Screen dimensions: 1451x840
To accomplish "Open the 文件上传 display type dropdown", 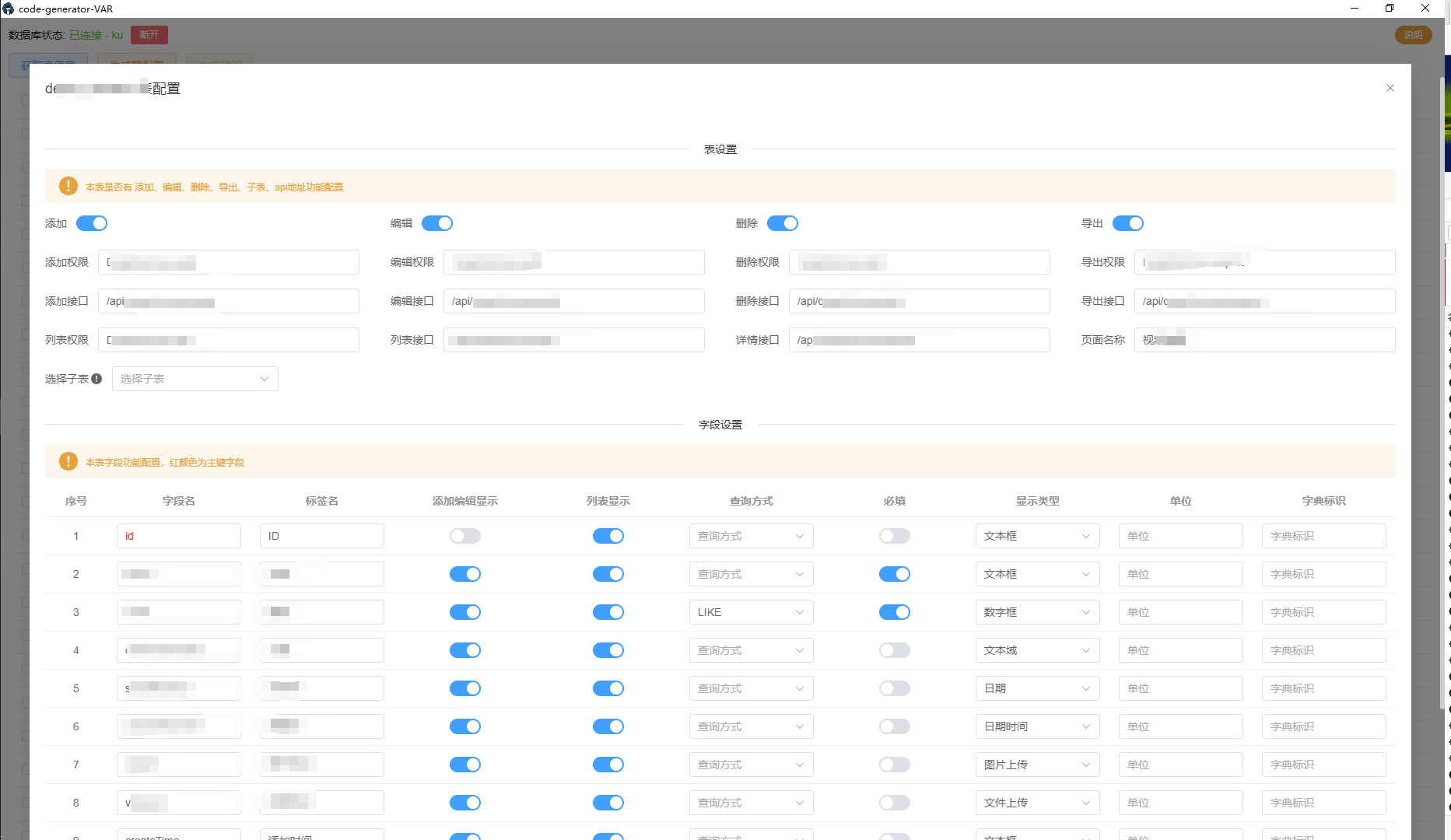I will pyautogui.click(x=1038, y=803).
